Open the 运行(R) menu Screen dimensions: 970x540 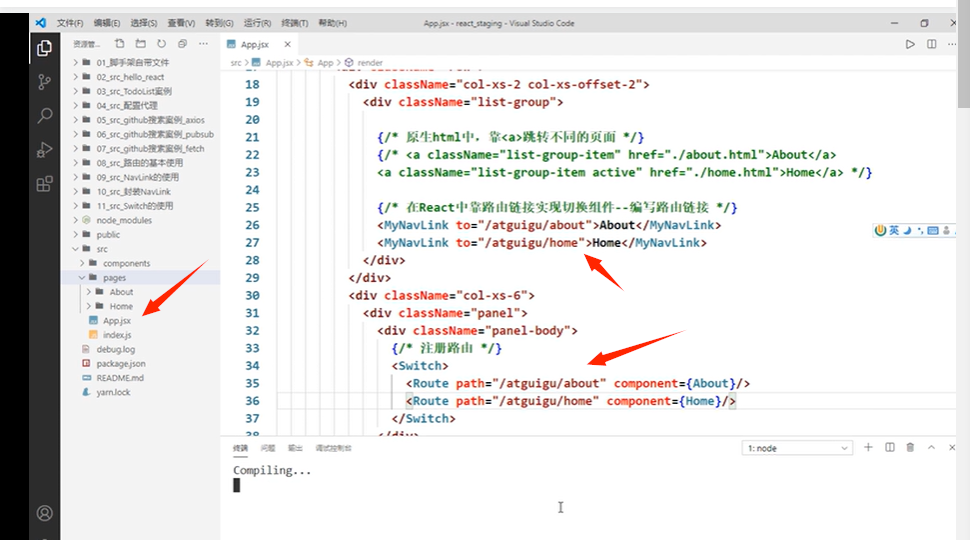(257, 23)
